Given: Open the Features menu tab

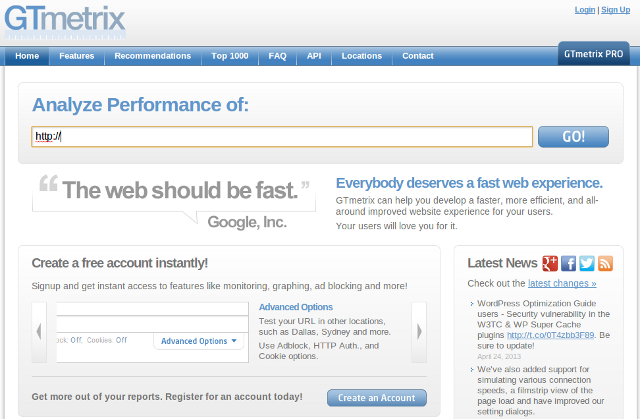Looking at the screenshot, I should pos(76,56).
